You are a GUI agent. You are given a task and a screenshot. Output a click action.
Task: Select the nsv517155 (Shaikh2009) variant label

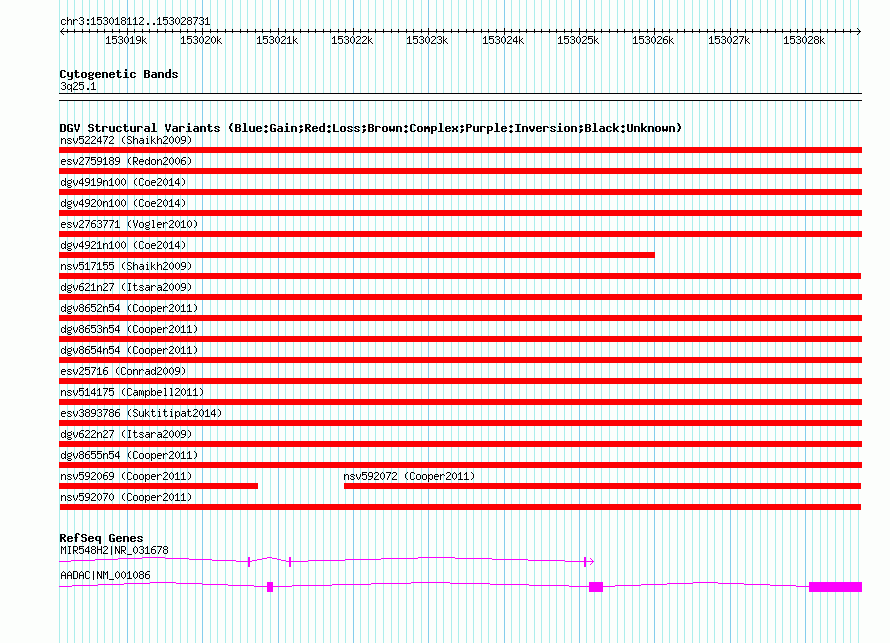click(126, 266)
